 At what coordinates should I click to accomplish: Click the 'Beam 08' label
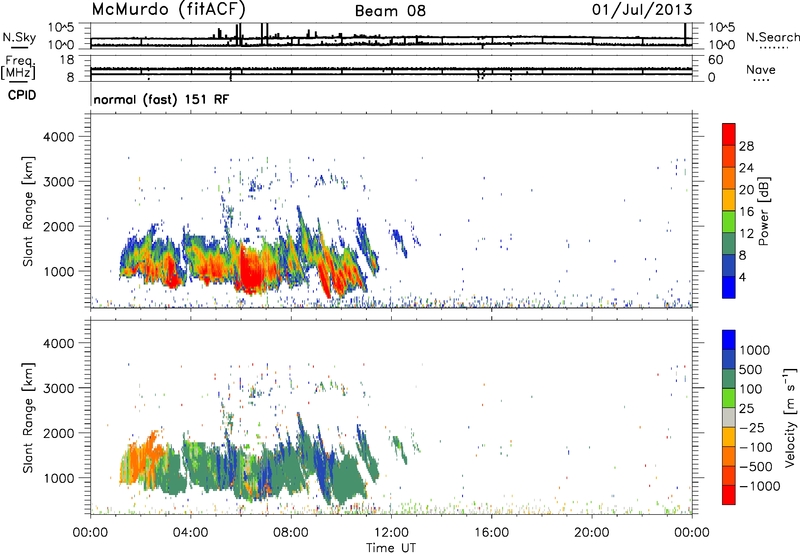click(390, 11)
